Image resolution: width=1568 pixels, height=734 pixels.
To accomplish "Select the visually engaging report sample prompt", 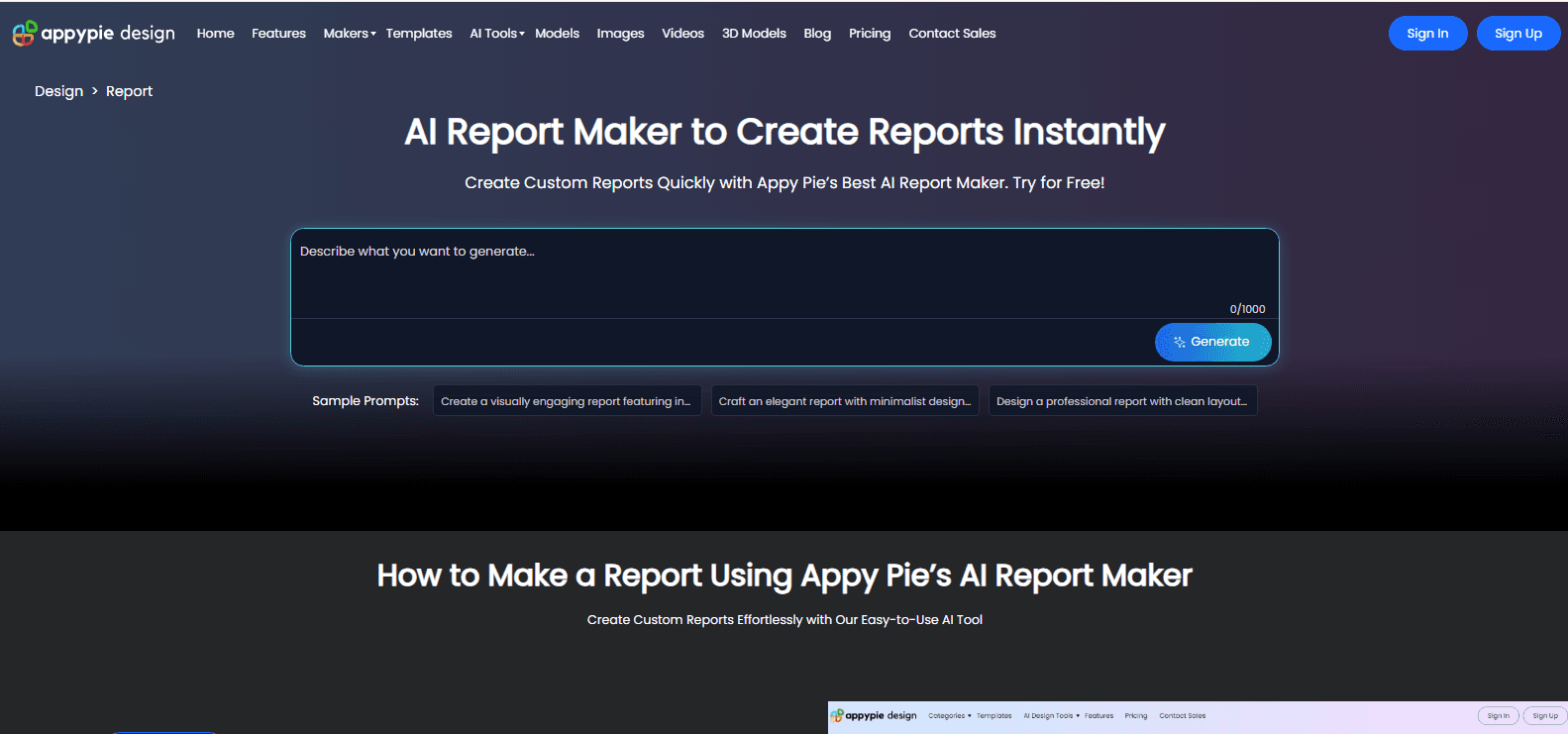I will coord(567,401).
